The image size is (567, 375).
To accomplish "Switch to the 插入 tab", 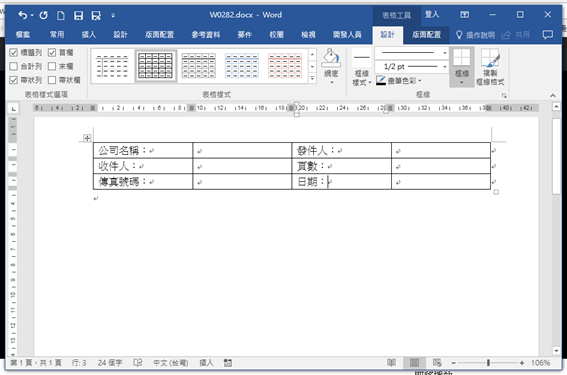I will pyautogui.click(x=89, y=35).
